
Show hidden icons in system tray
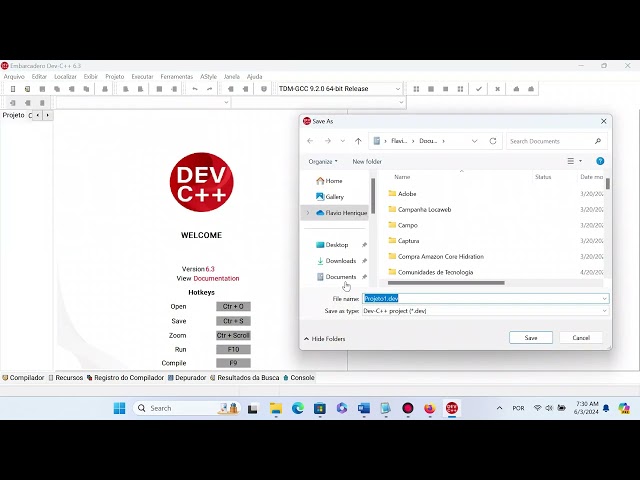pos(499,408)
